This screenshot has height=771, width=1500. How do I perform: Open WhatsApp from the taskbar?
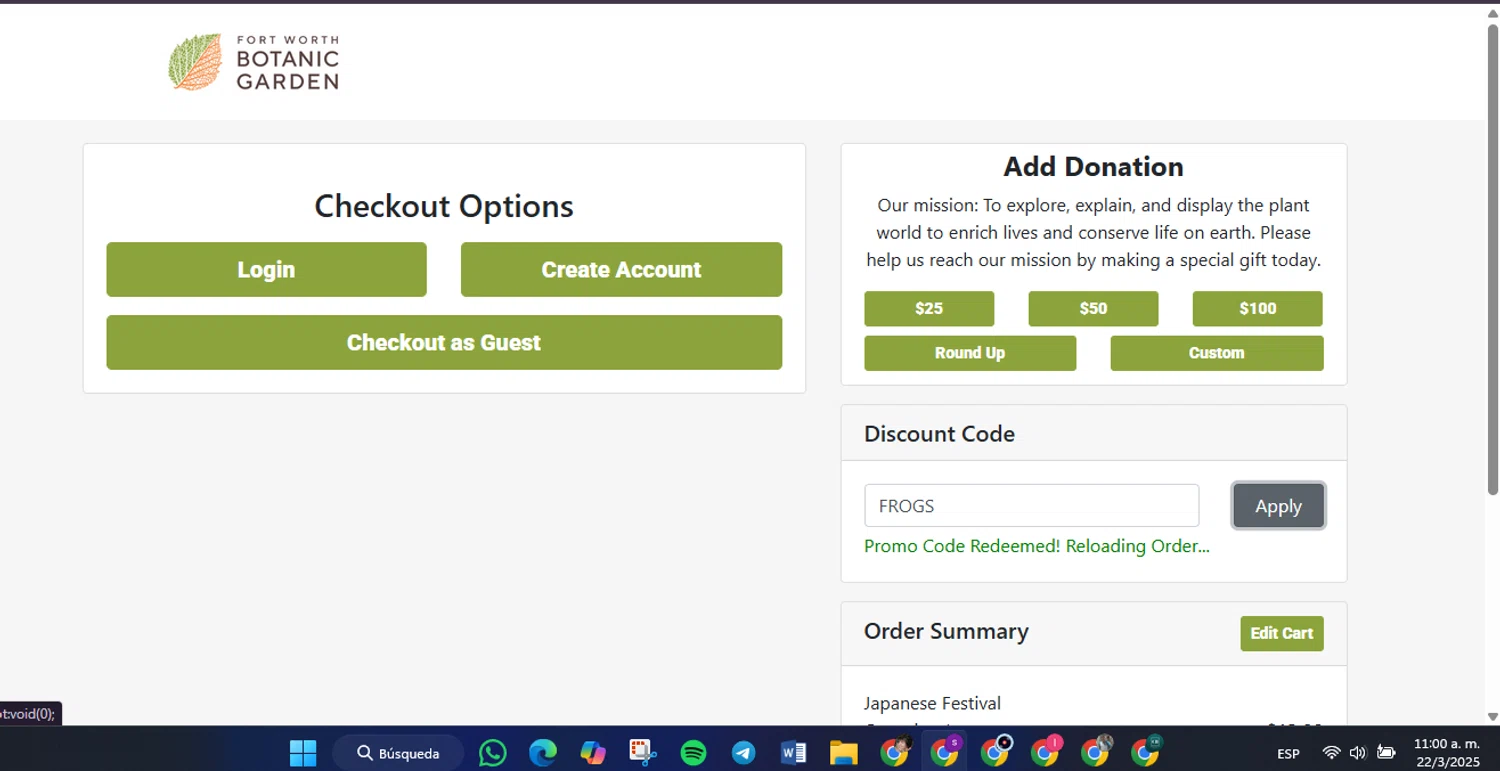pyautogui.click(x=493, y=753)
